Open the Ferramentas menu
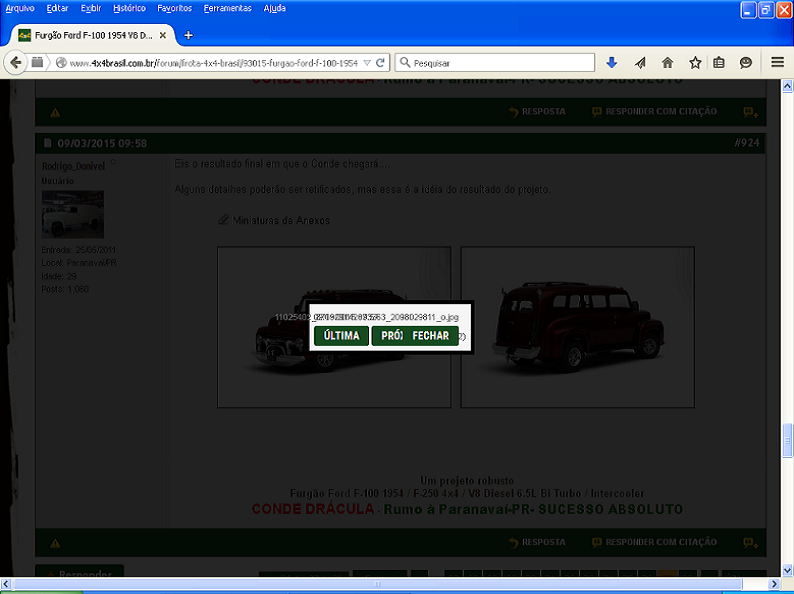 click(227, 8)
